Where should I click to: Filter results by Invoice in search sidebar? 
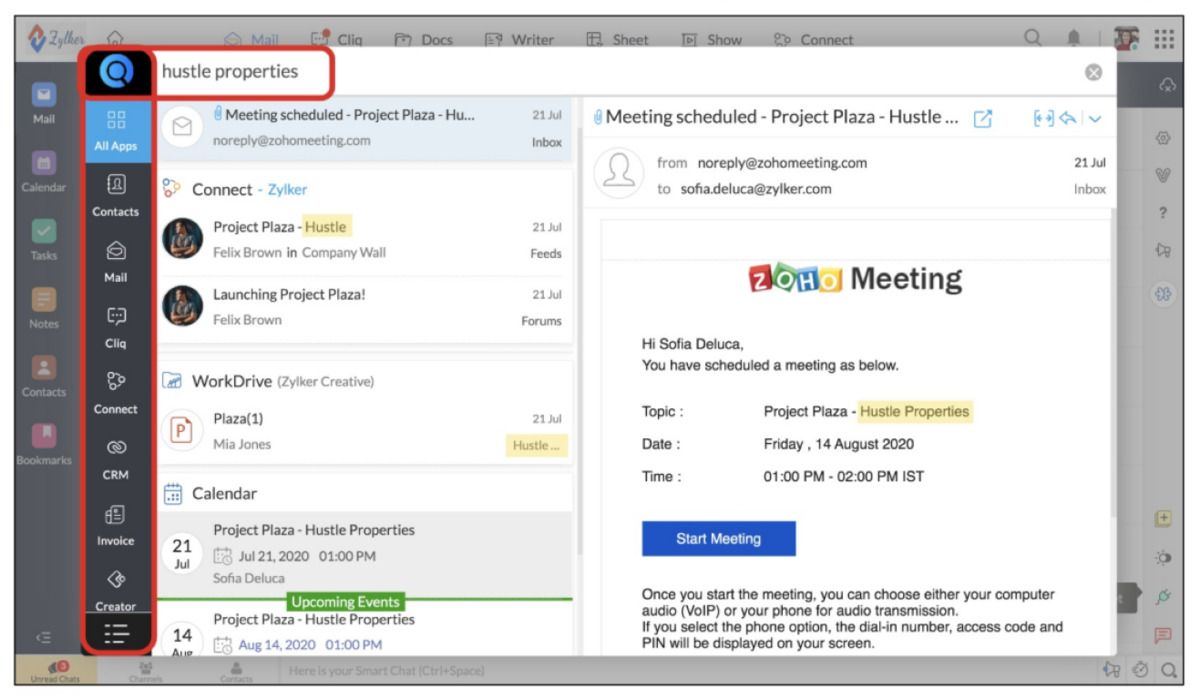coord(116,526)
